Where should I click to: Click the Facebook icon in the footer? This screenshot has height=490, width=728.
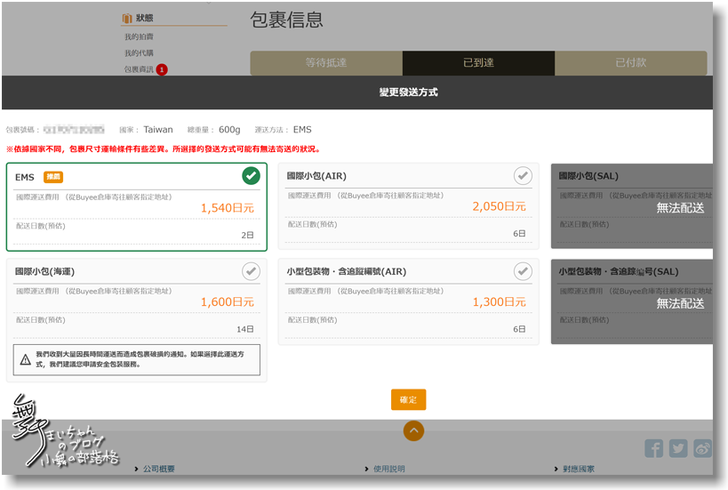tap(654, 448)
